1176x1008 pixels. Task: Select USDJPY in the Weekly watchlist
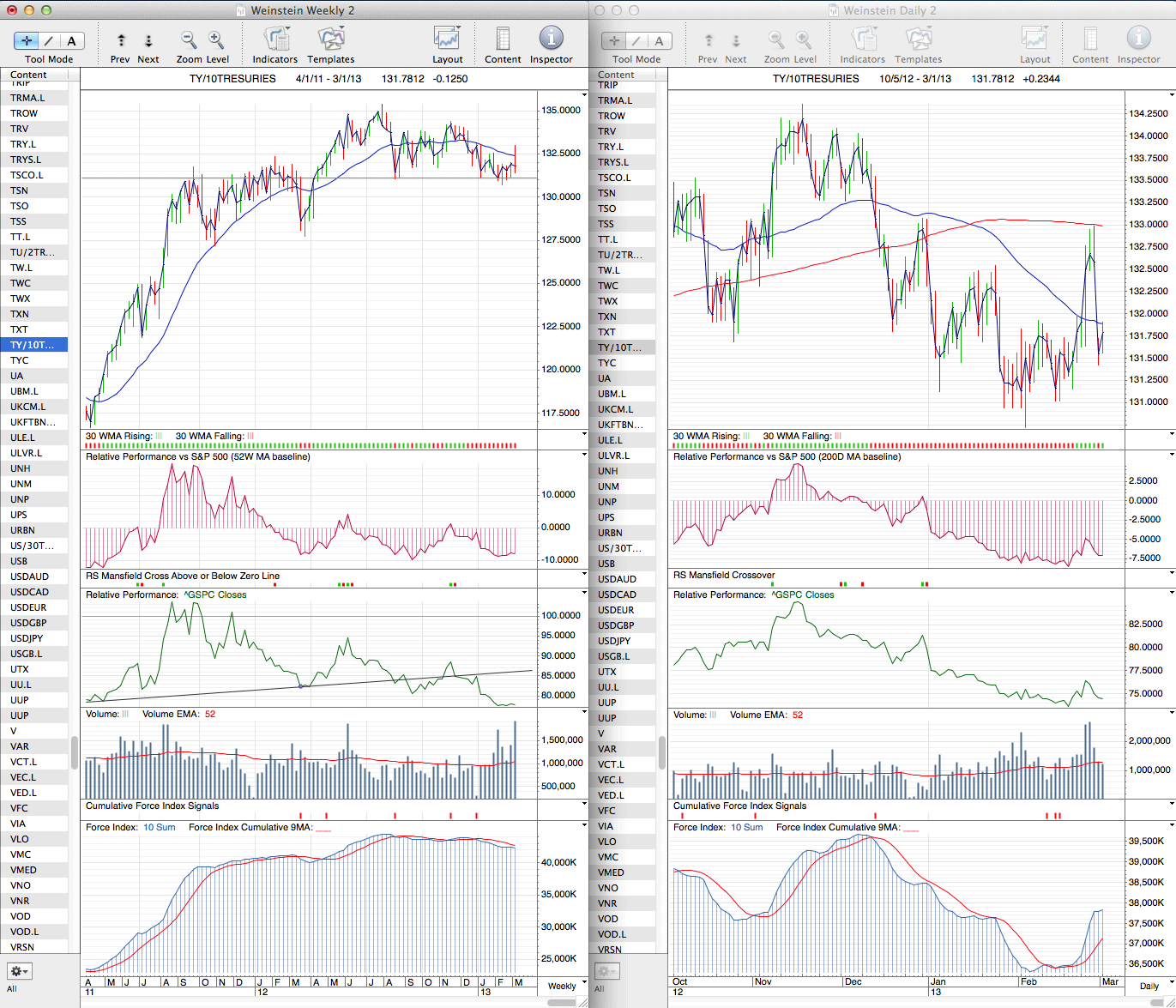pyautogui.click(x=27, y=638)
